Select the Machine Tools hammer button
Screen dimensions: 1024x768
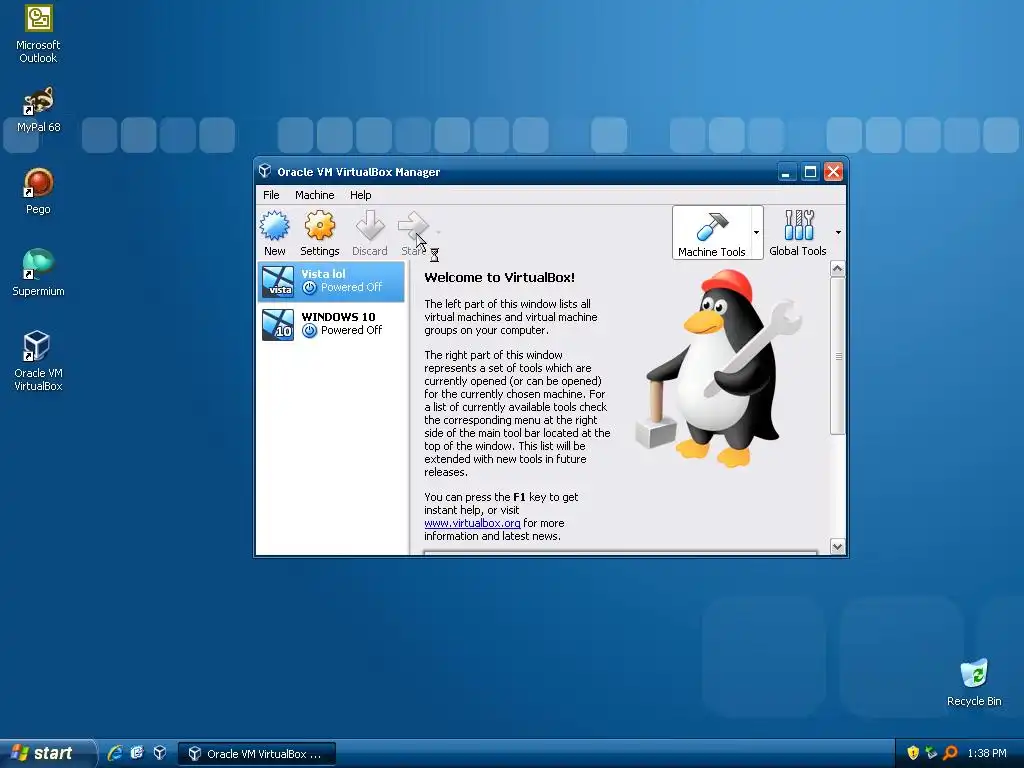coord(712,232)
